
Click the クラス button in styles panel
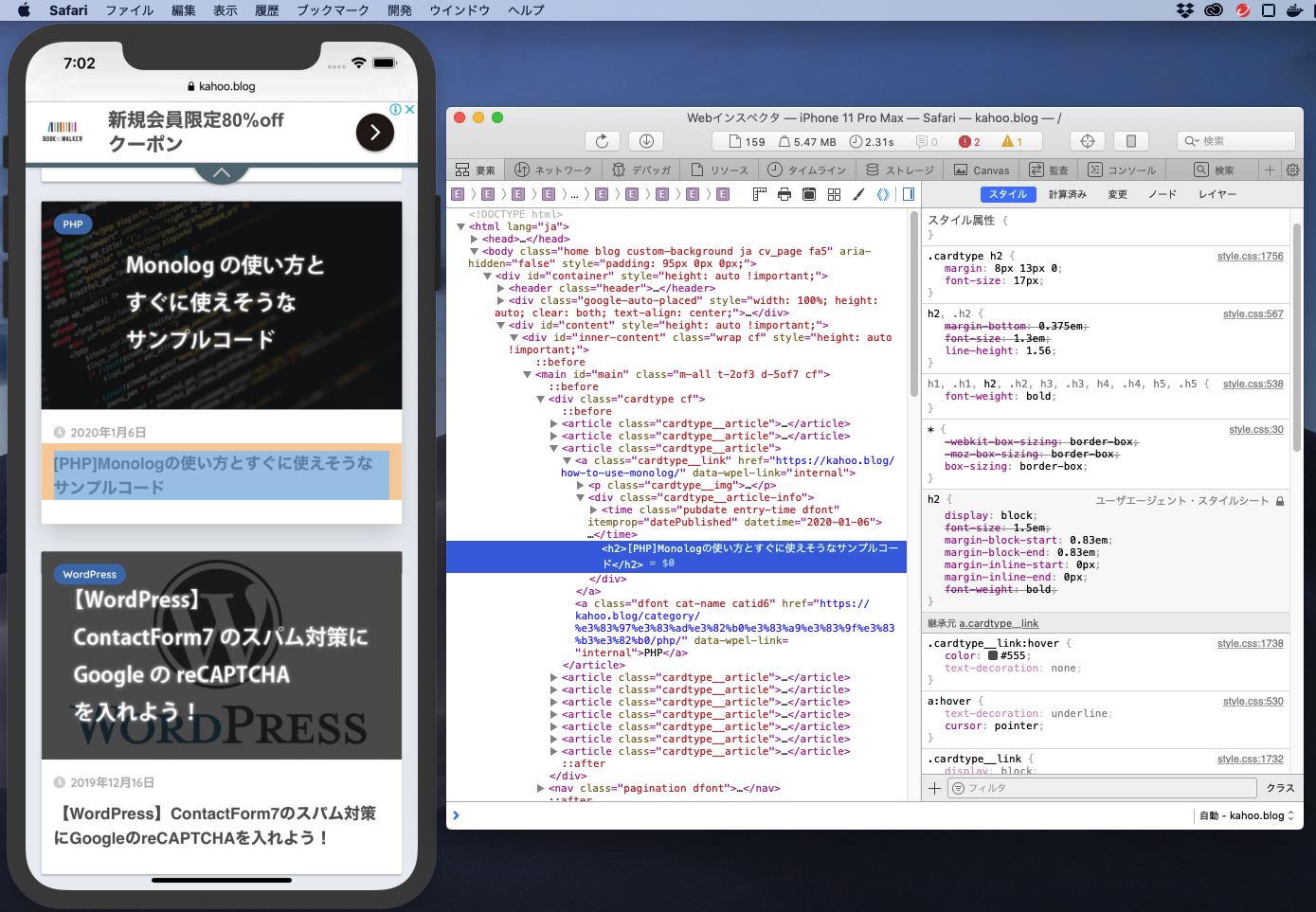(x=1280, y=788)
